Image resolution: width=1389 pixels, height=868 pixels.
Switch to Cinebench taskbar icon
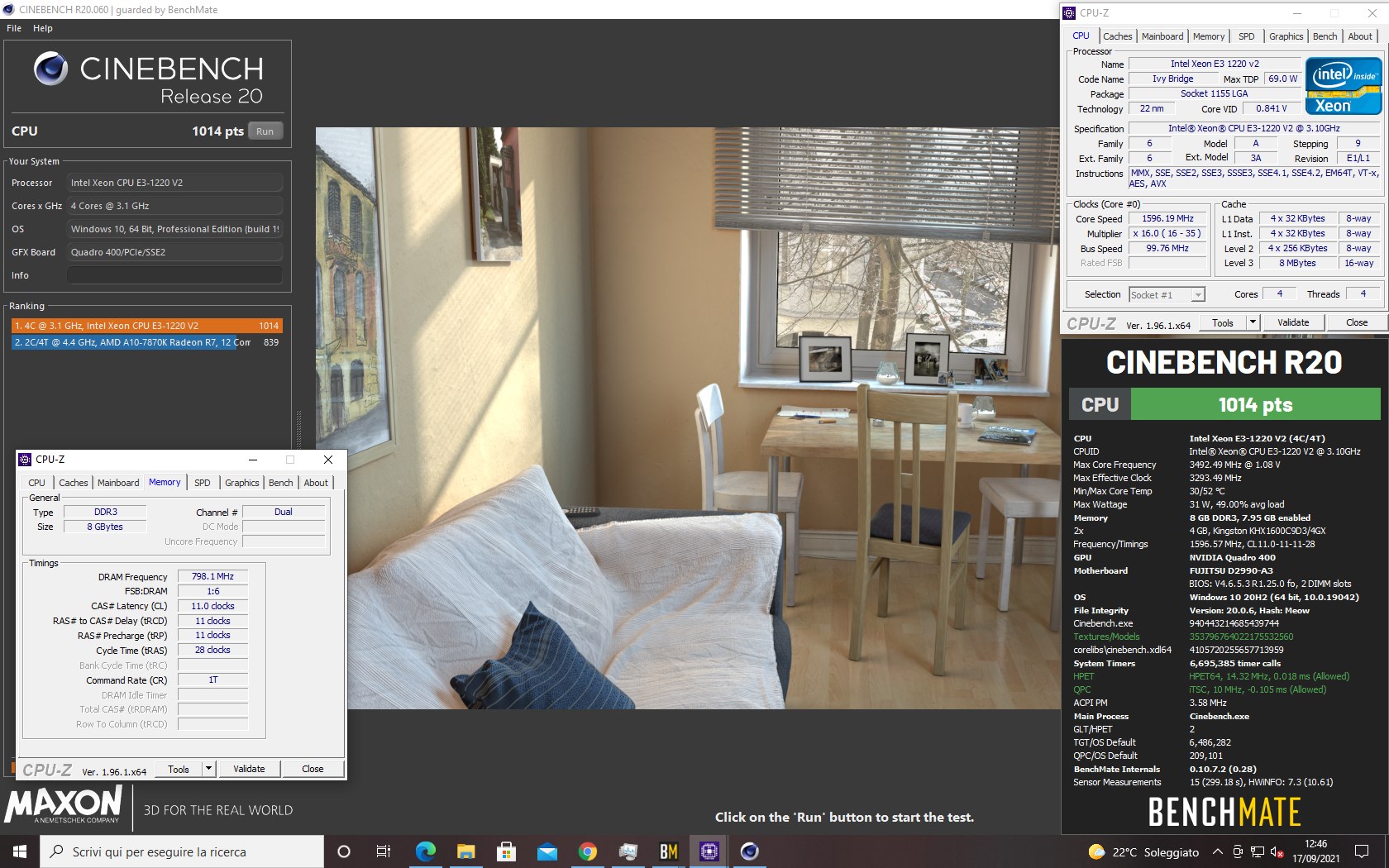point(749,851)
